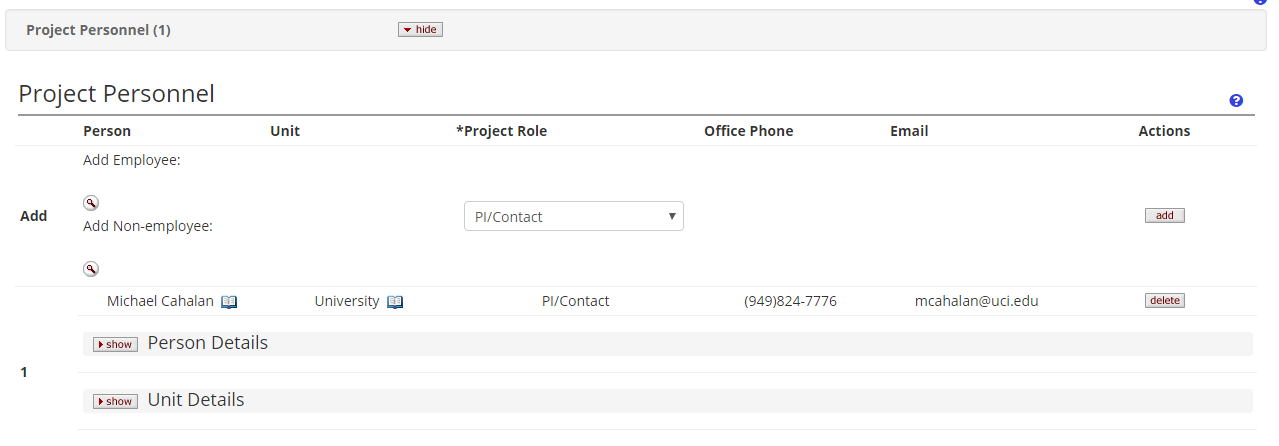
Task: Expand Person Details with the show button
Action: click(x=115, y=344)
